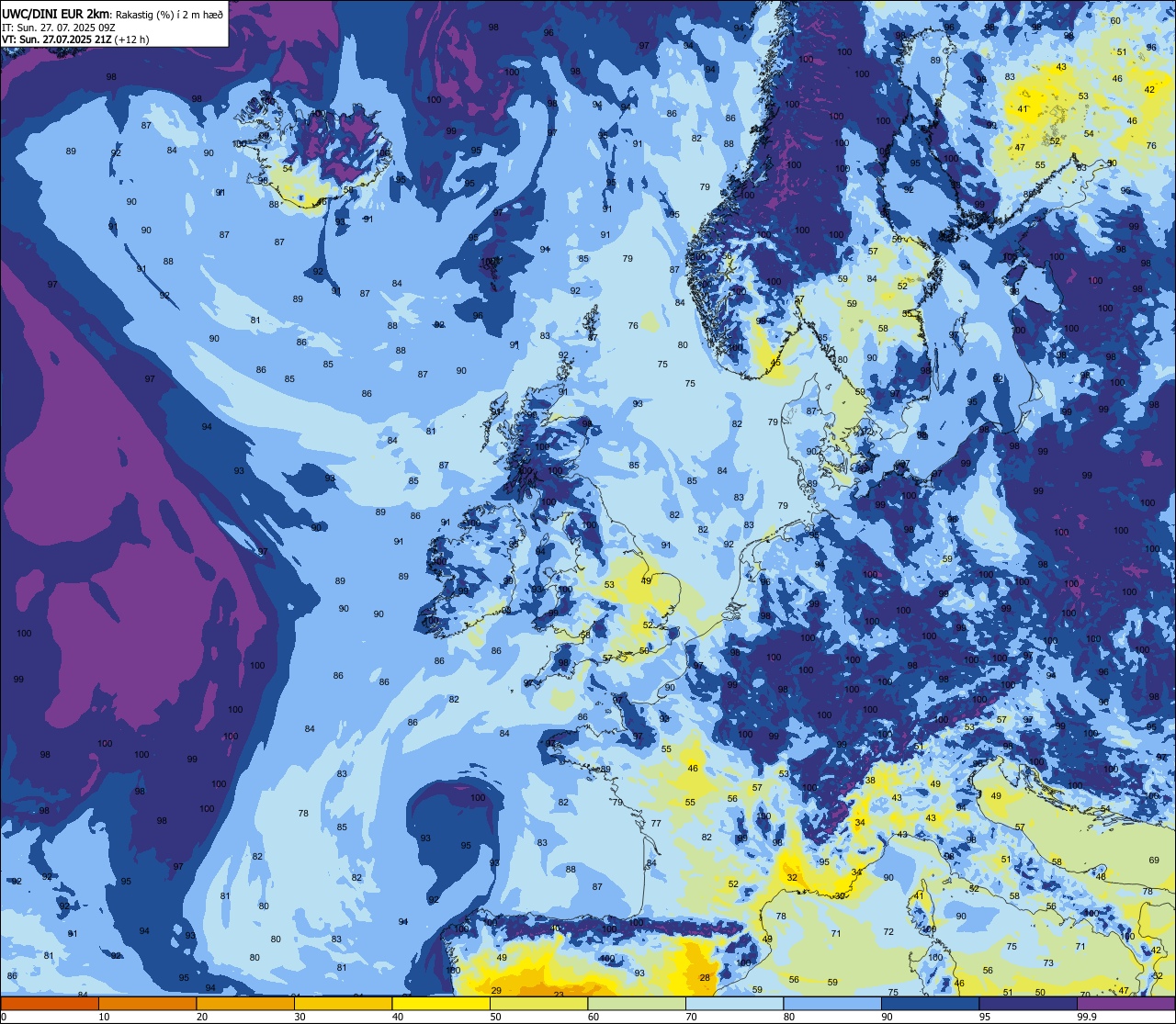1176x1024 pixels.
Task: Select the orange 10–20 legend swatch
Action: pyautogui.click(x=147, y=1004)
